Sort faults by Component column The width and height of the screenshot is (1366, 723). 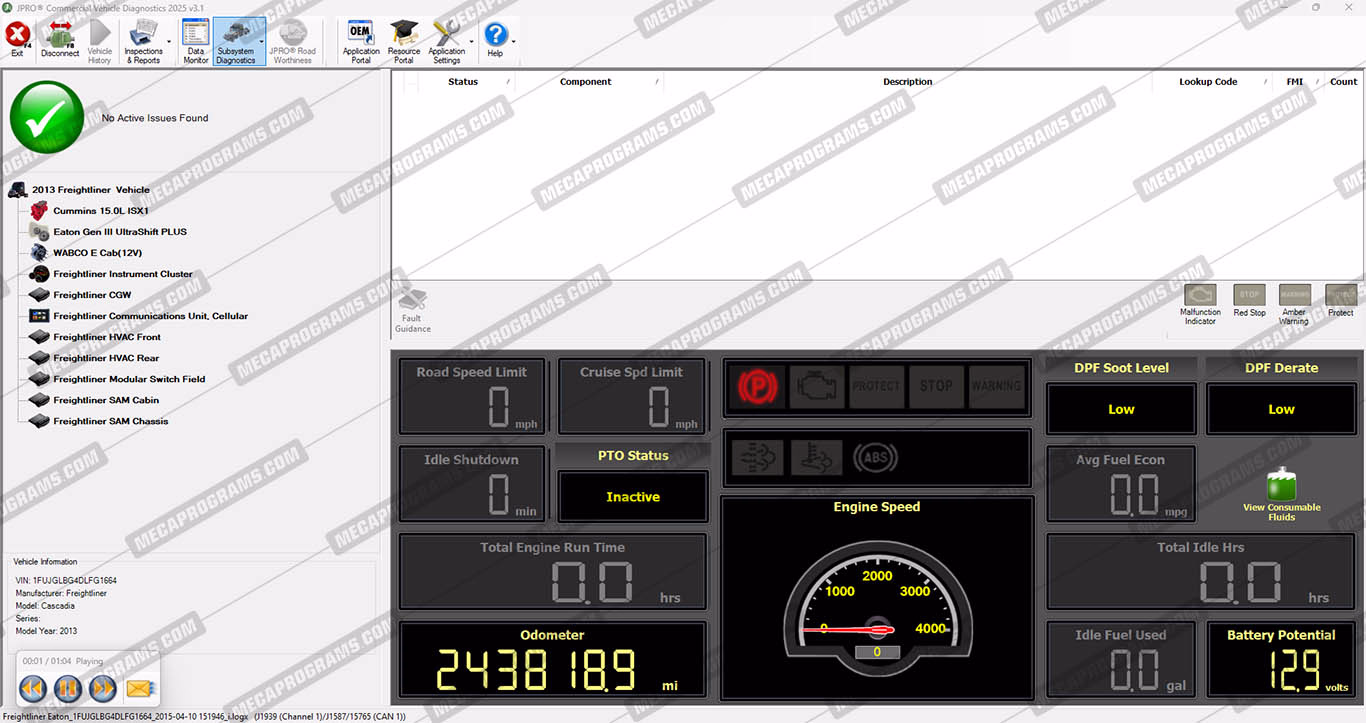[586, 82]
